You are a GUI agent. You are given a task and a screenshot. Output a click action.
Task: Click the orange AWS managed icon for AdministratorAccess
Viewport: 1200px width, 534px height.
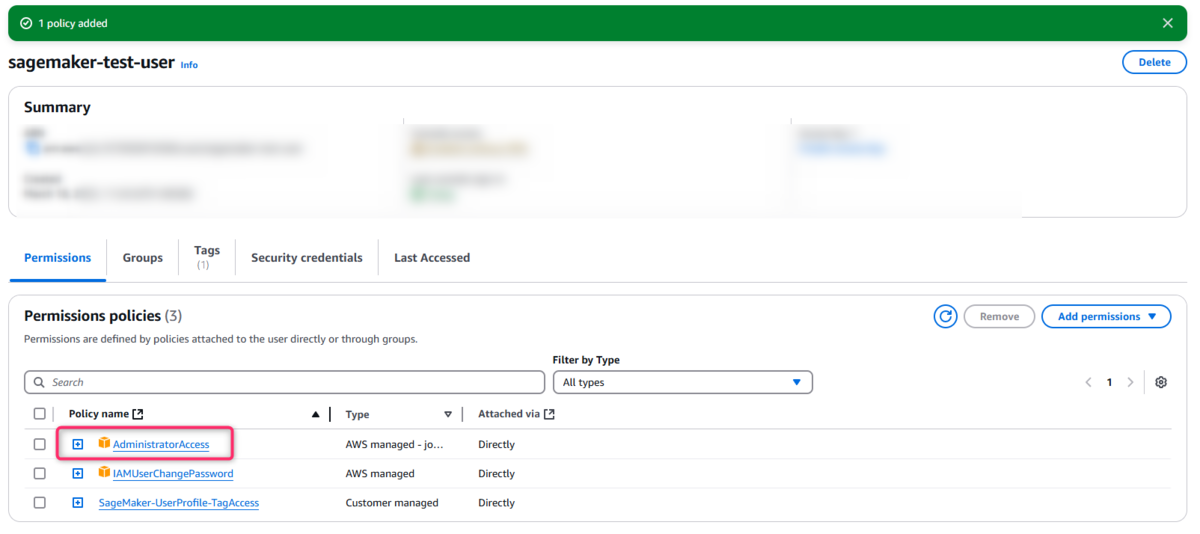coord(104,443)
